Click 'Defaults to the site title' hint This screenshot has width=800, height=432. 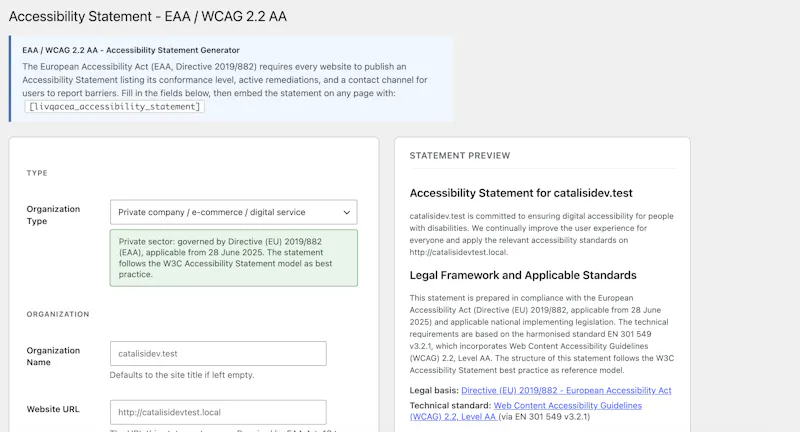pyautogui.click(x=182, y=375)
